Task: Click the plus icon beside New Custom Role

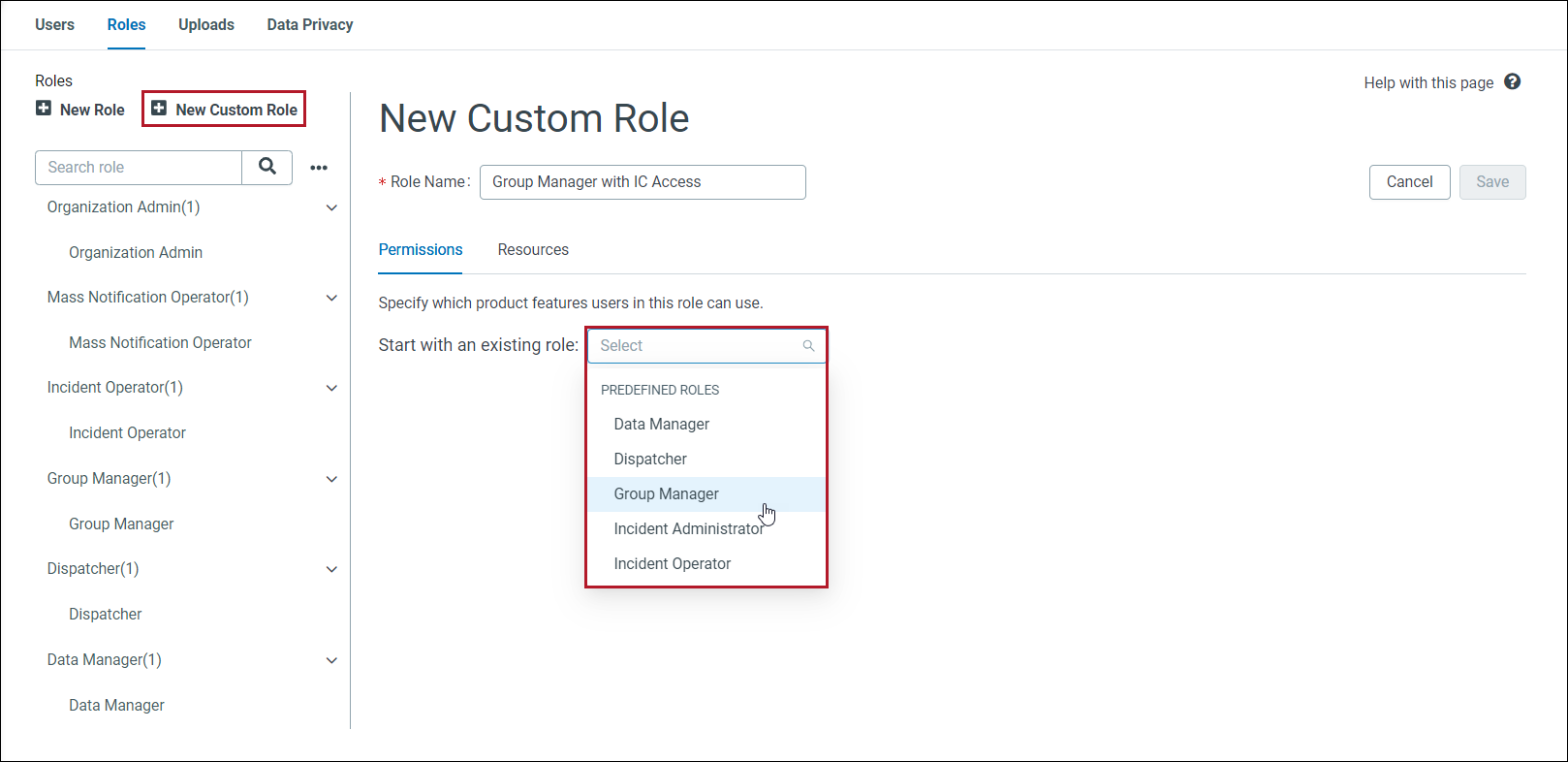Action: point(159,109)
